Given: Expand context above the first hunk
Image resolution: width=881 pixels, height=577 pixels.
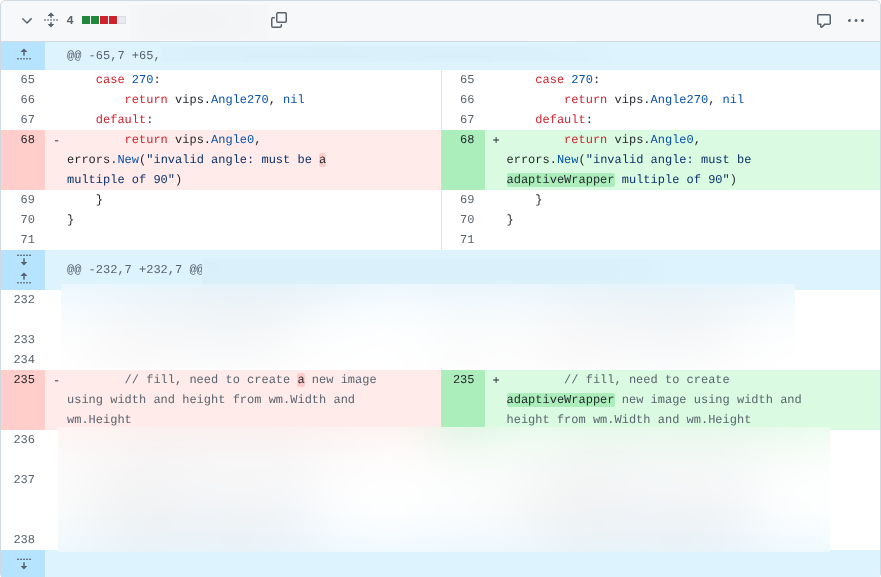Looking at the screenshot, I should tap(24, 55).
